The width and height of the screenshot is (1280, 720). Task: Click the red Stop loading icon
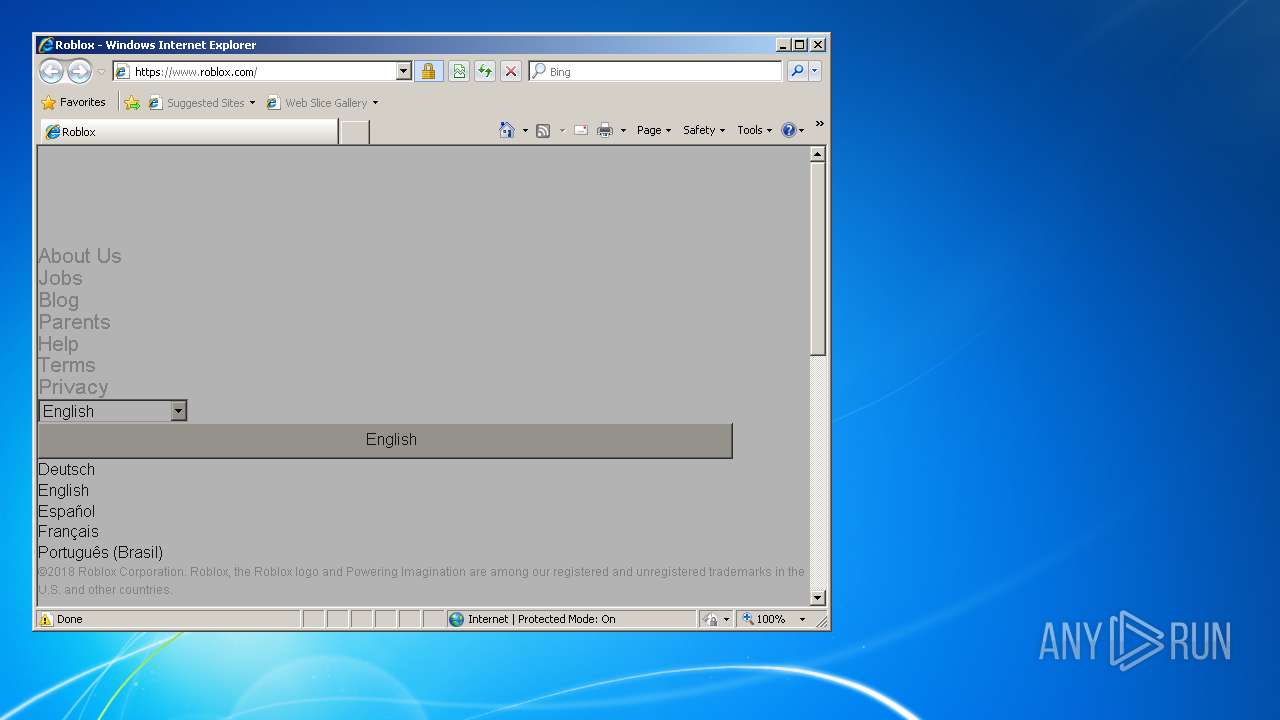[x=511, y=71]
